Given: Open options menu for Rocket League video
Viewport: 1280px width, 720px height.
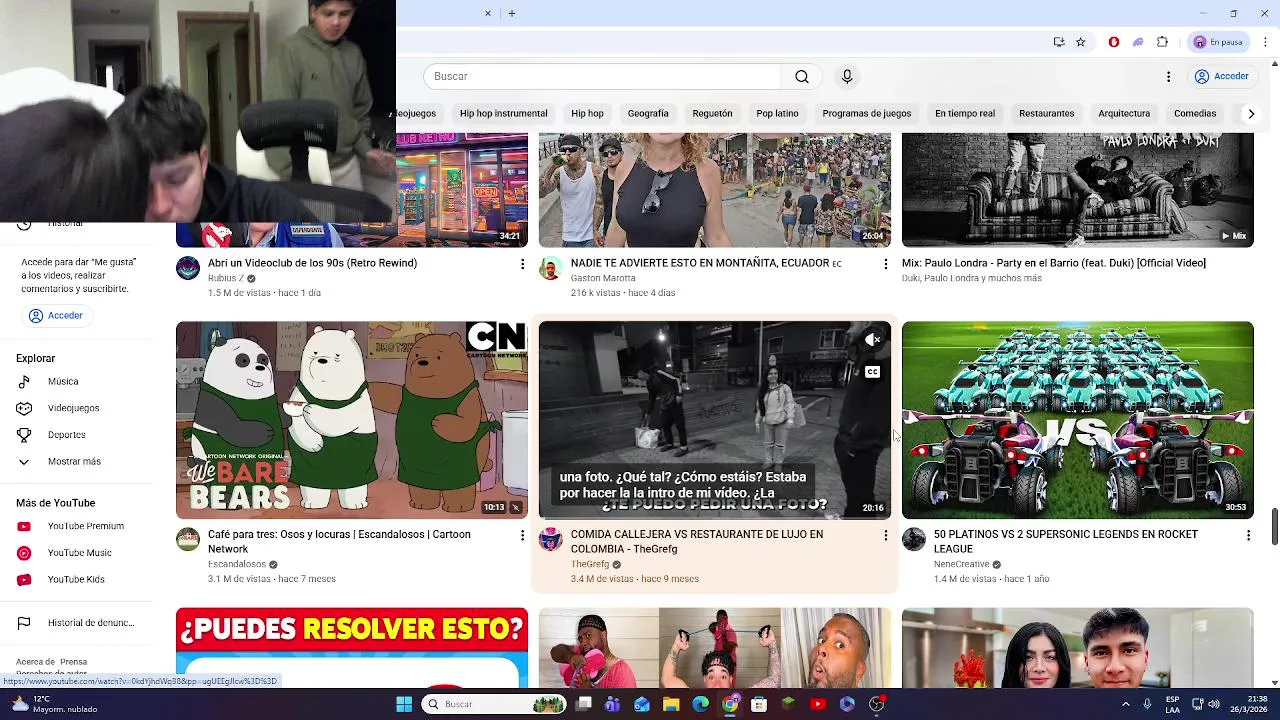Looking at the screenshot, I should point(1248,536).
